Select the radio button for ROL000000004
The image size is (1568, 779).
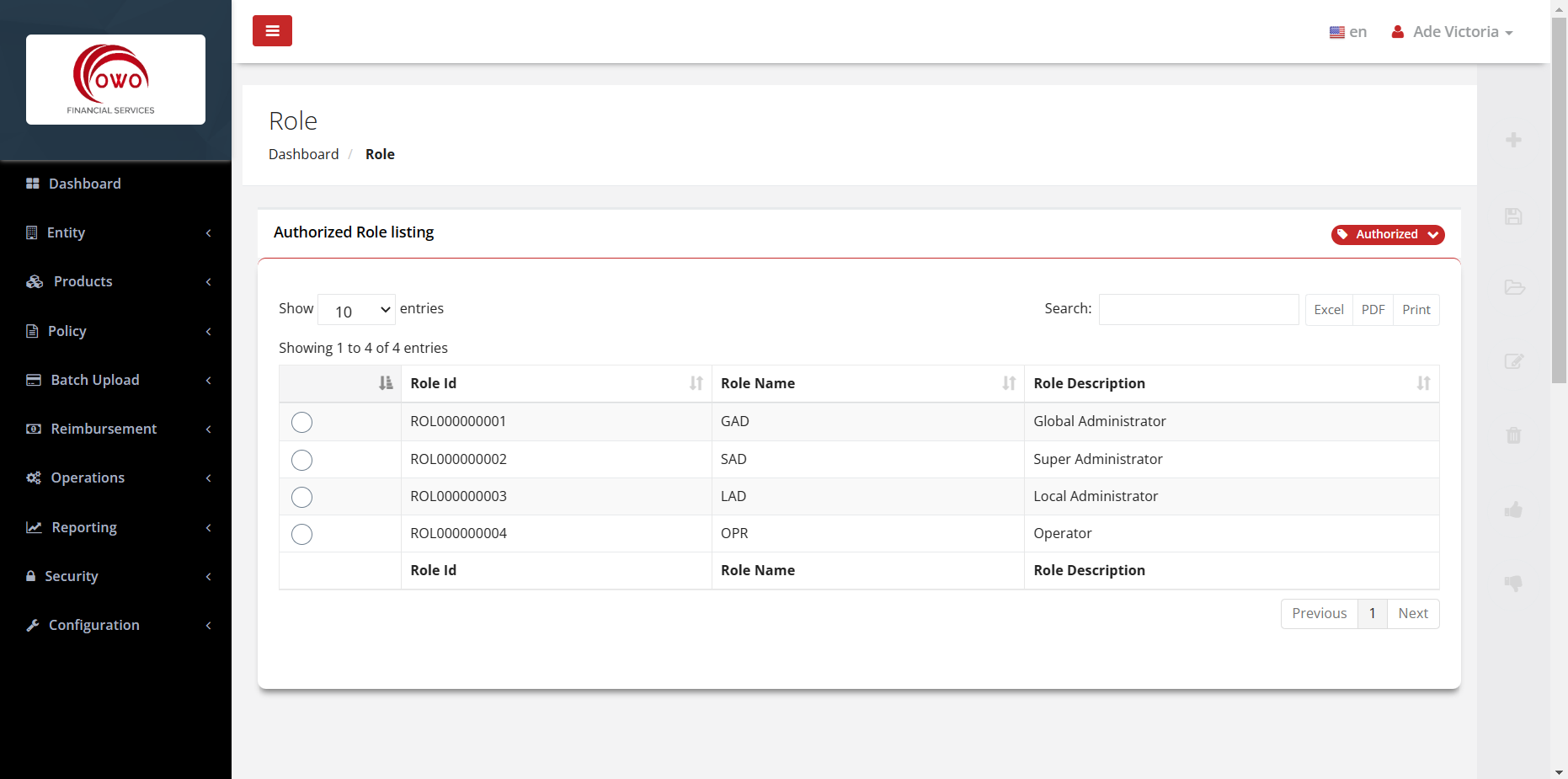coord(301,534)
